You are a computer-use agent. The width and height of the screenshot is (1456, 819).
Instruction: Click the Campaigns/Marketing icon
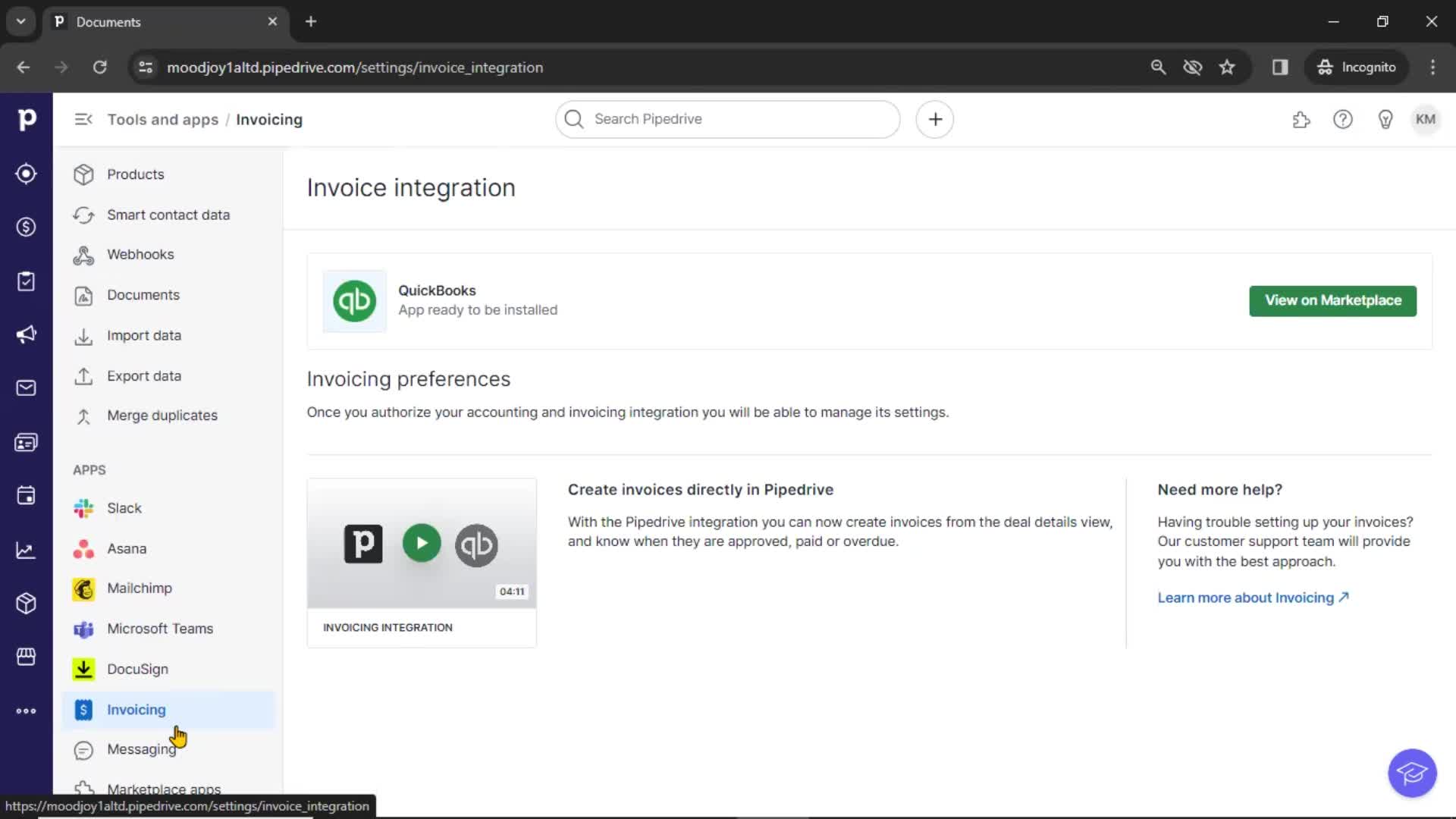(x=27, y=334)
